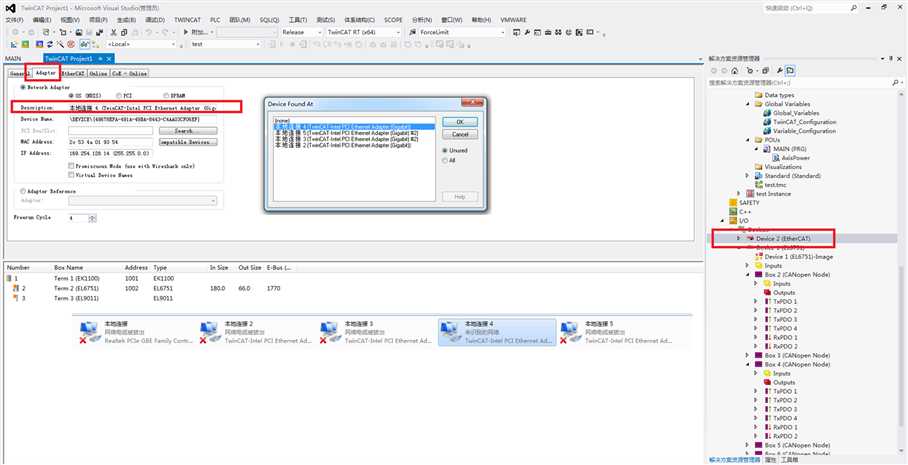Click the IP Address field
This screenshot has height=465, width=908.
pos(111,153)
